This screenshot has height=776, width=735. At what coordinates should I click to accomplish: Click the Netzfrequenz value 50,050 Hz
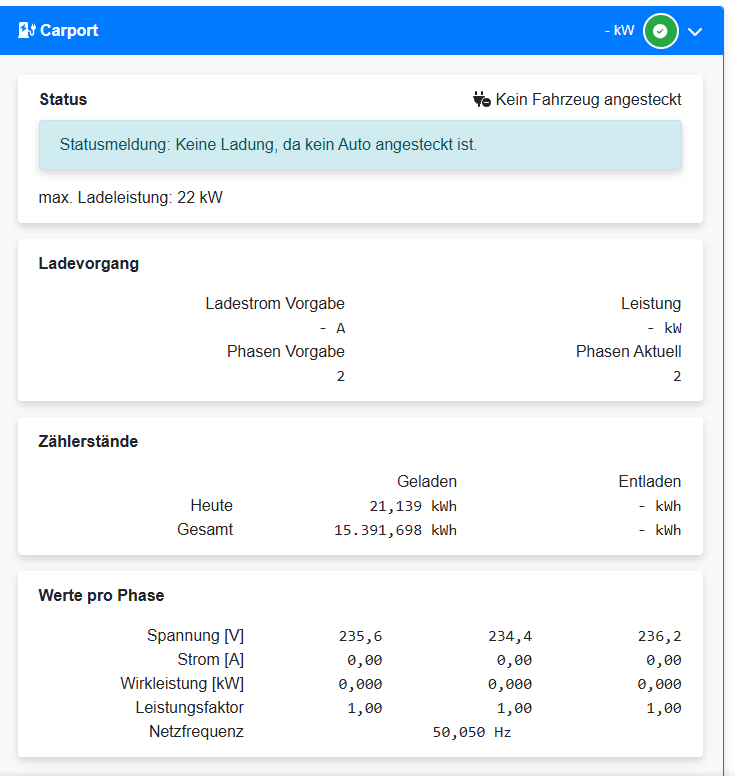471,732
